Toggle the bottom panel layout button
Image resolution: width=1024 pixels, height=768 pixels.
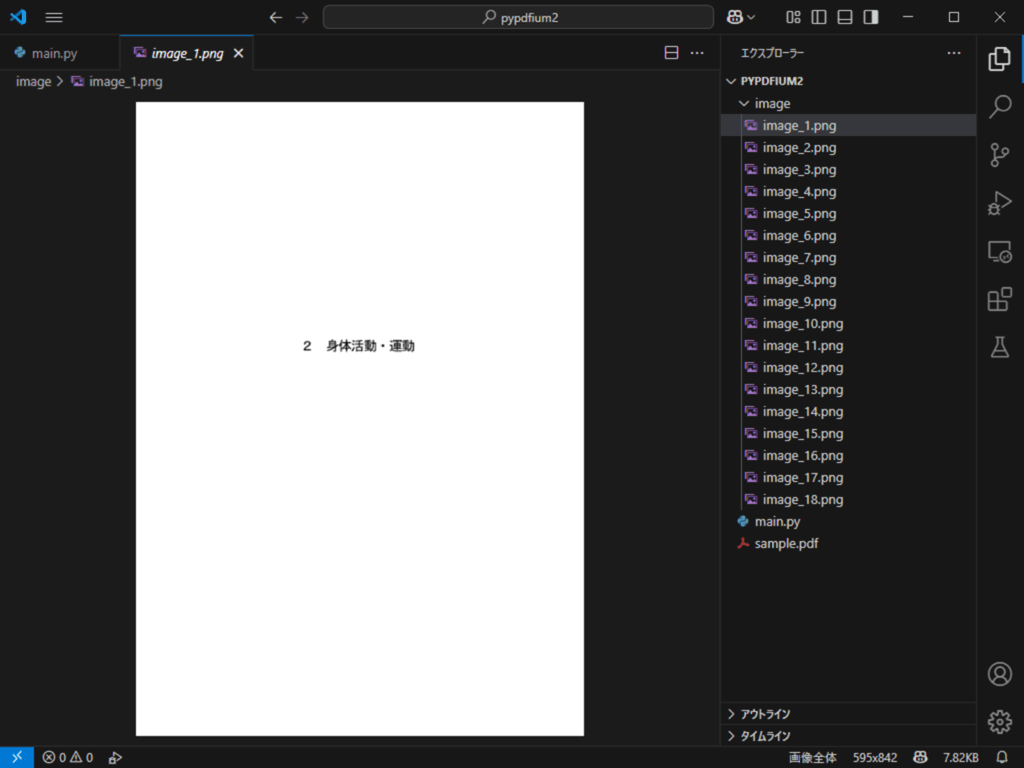click(844, 17)
